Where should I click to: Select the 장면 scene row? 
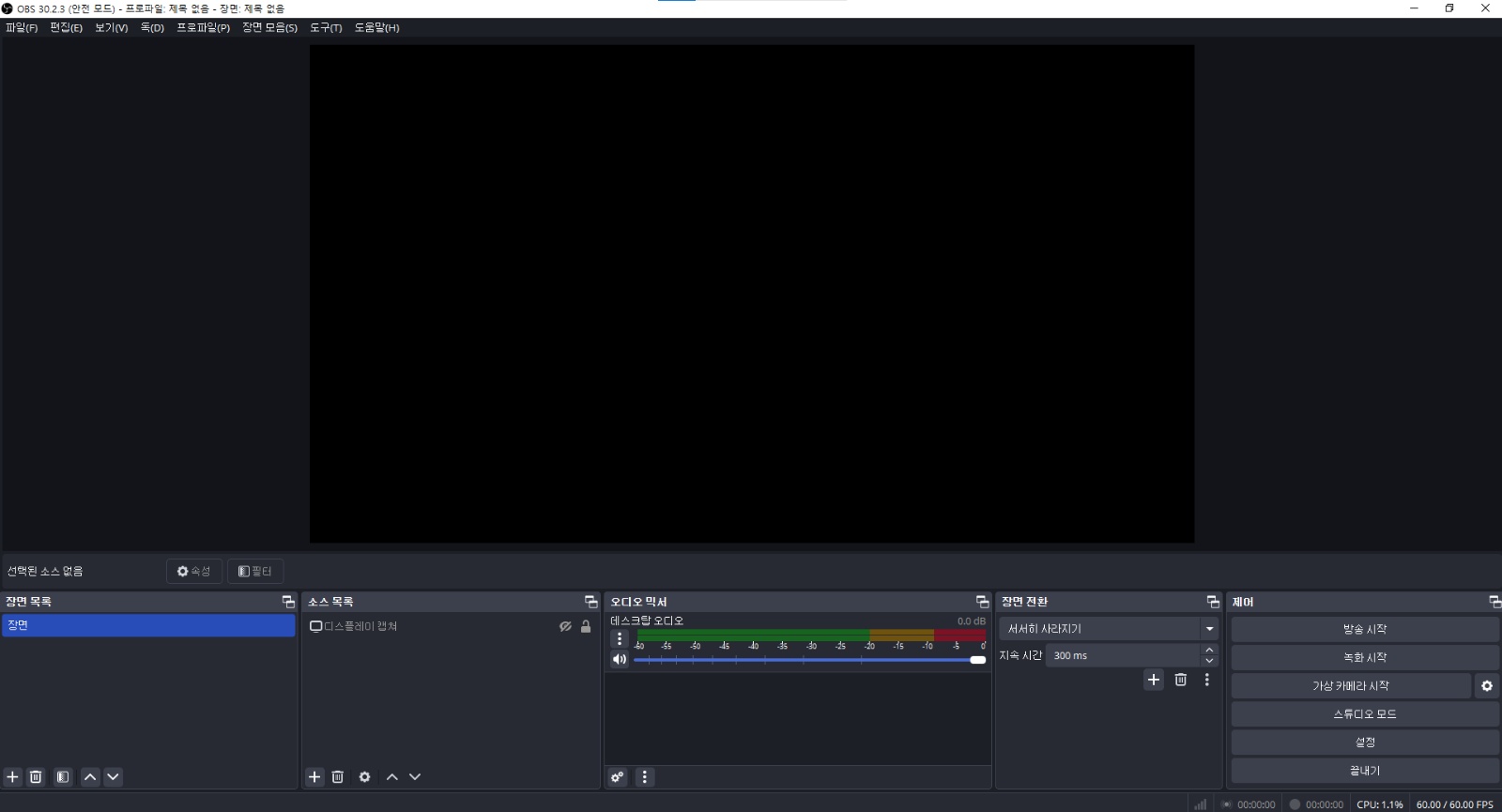[x=148, y=625]
